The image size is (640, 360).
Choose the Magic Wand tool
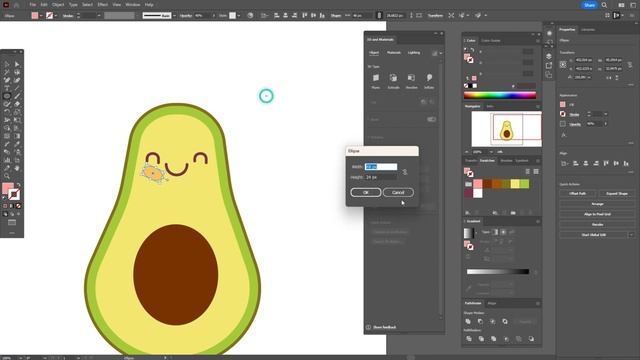point(7,72)
